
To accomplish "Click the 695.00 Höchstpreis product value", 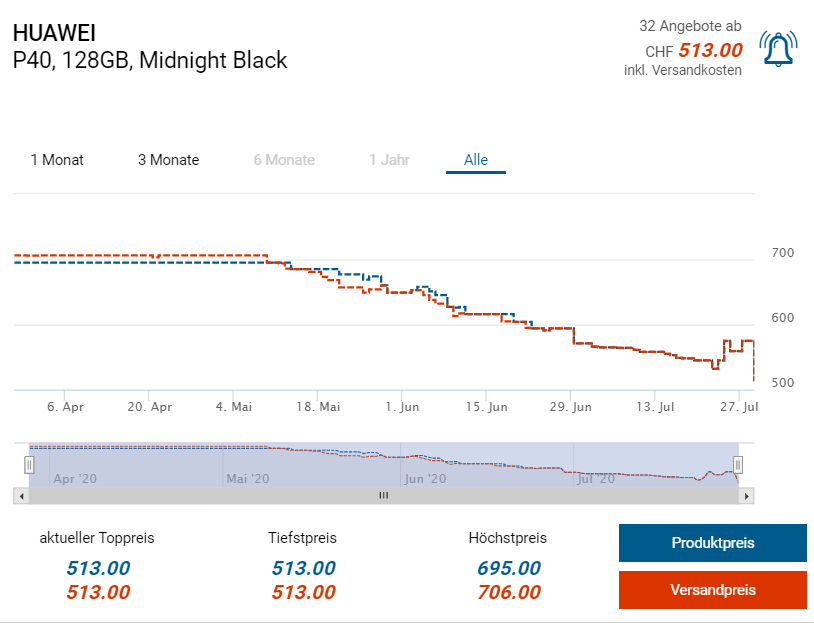I will point(509,569).
